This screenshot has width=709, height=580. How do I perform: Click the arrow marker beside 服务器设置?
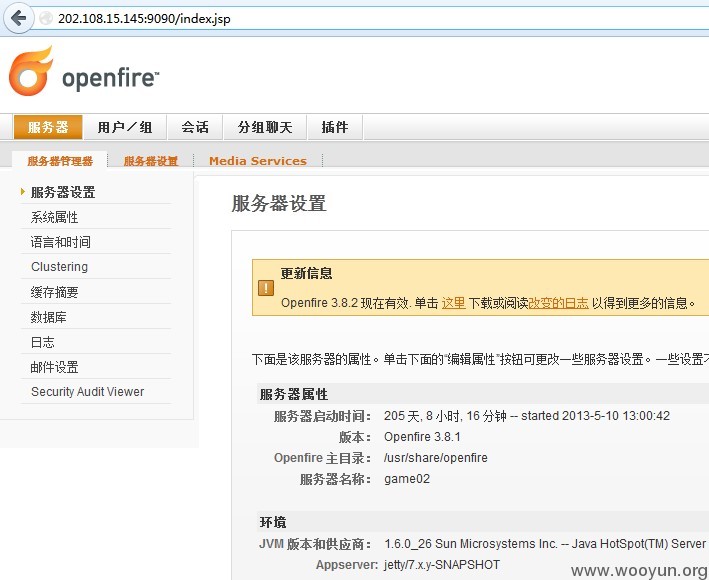(x=23, y=192)
